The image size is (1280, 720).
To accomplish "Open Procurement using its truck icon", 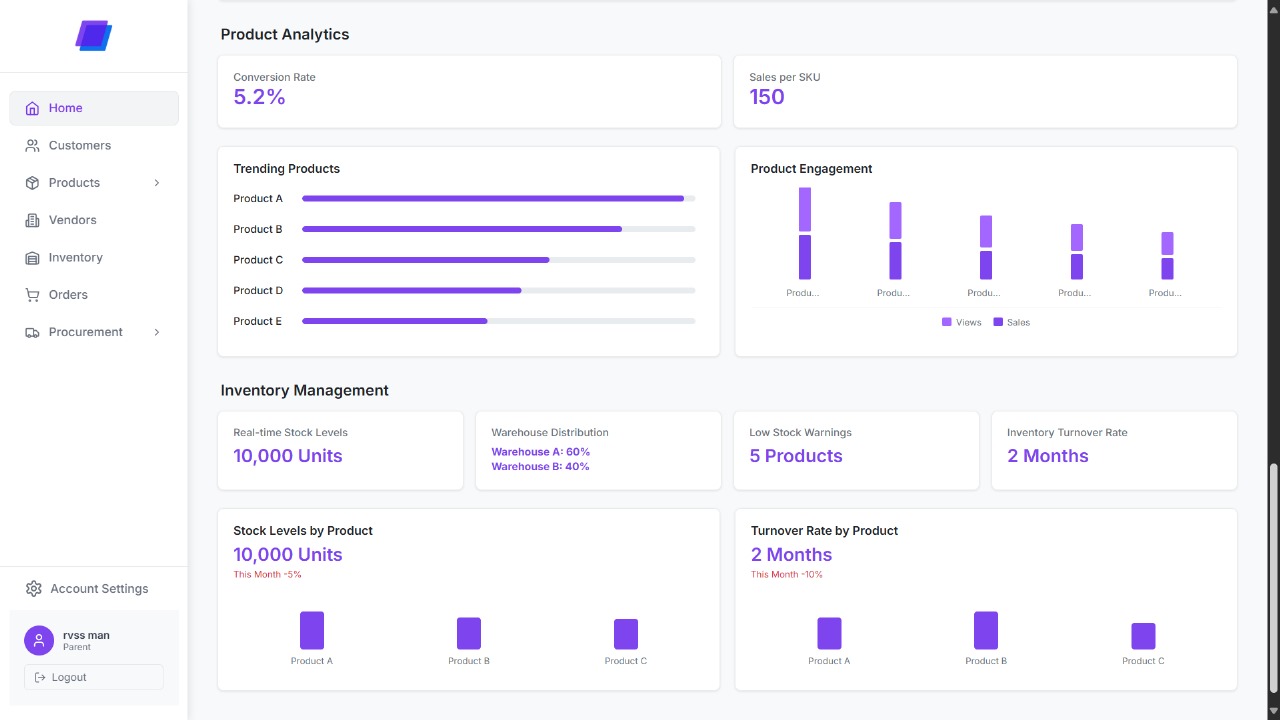I will (32, 331).
